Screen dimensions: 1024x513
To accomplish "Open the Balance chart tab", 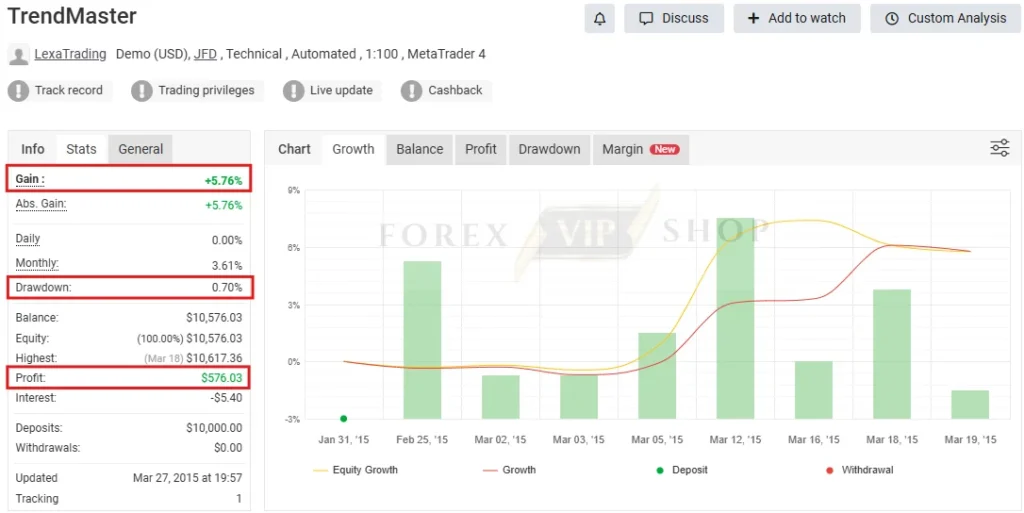I will pyautogui.click(x=420, y=149).
